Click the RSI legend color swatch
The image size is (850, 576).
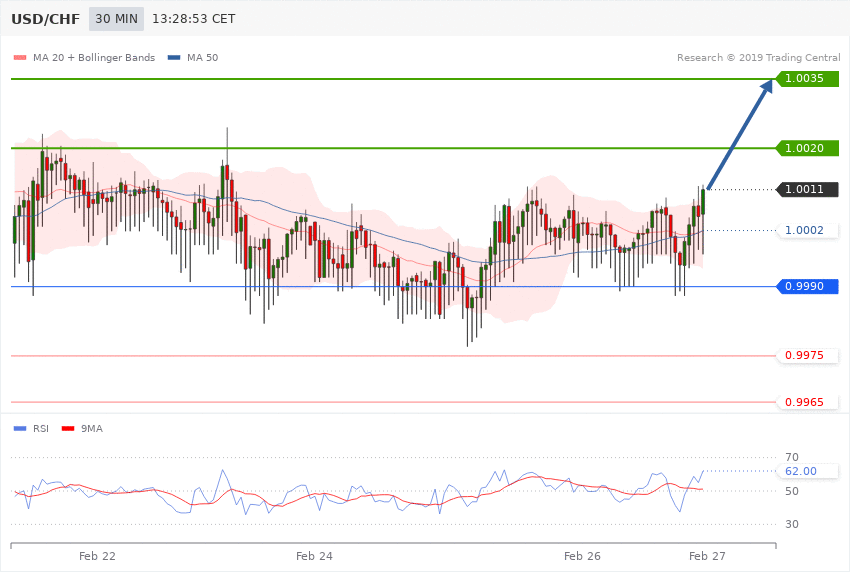(x=20, y=429)
